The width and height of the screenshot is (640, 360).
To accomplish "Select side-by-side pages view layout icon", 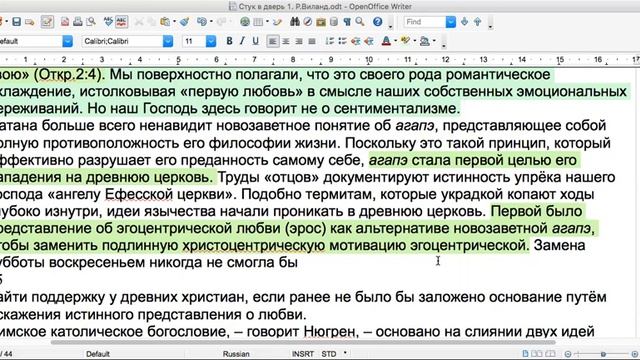I will pyautogui.click(x=536, y=353).
